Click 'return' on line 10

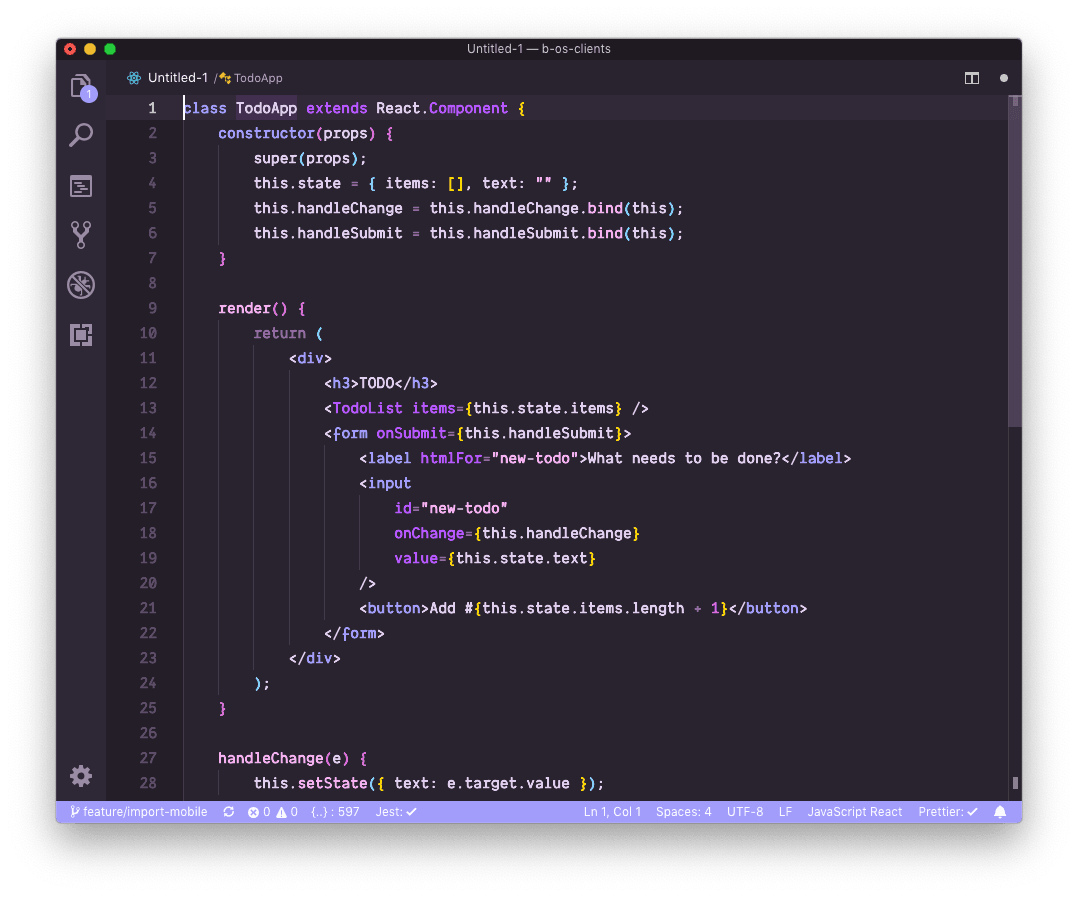point(279,333)
